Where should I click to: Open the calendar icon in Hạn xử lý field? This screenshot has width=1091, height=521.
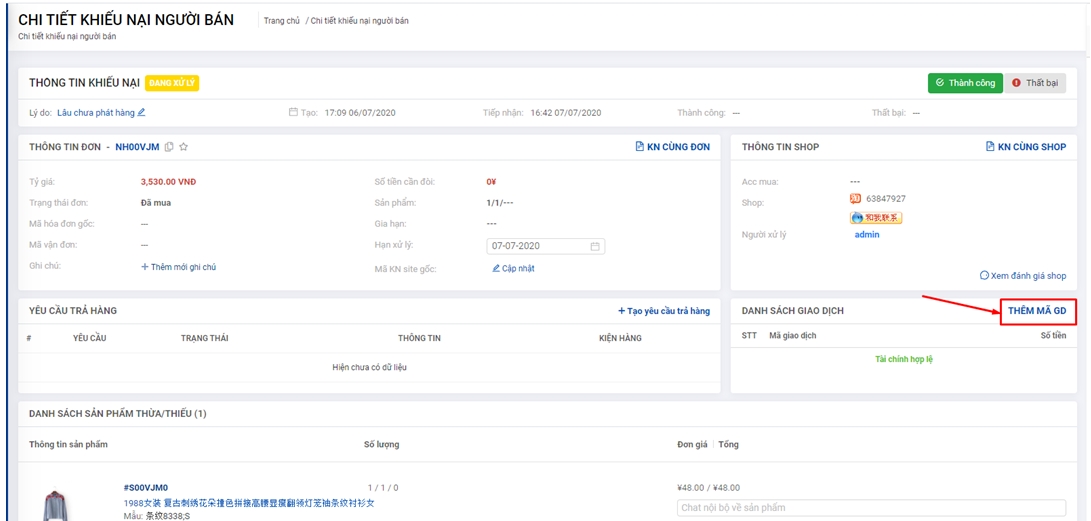click(x=595, y=246)
